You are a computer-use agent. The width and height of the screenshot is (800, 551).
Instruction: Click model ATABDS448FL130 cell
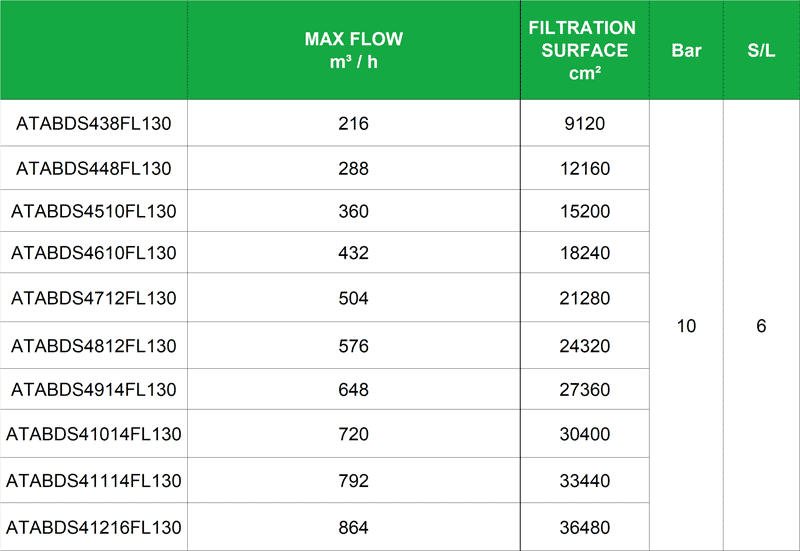point(94,168)
